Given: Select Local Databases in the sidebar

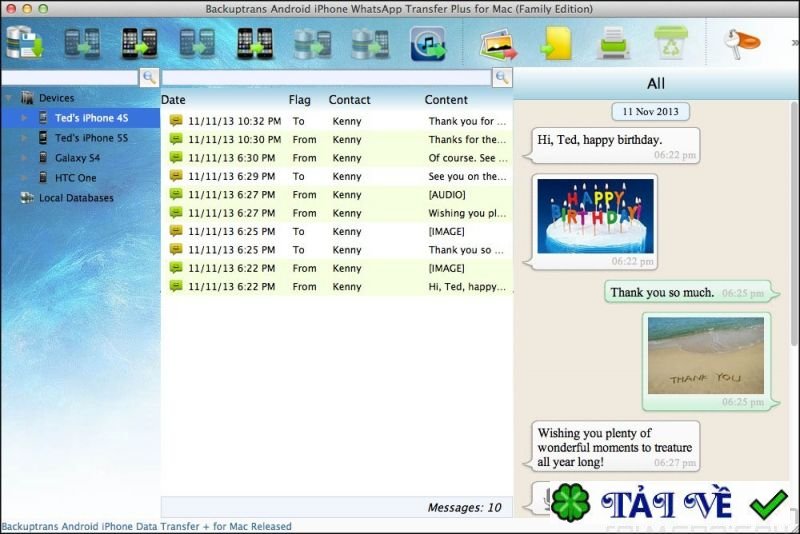Looking at the screenshot, I should pos(76,198).
